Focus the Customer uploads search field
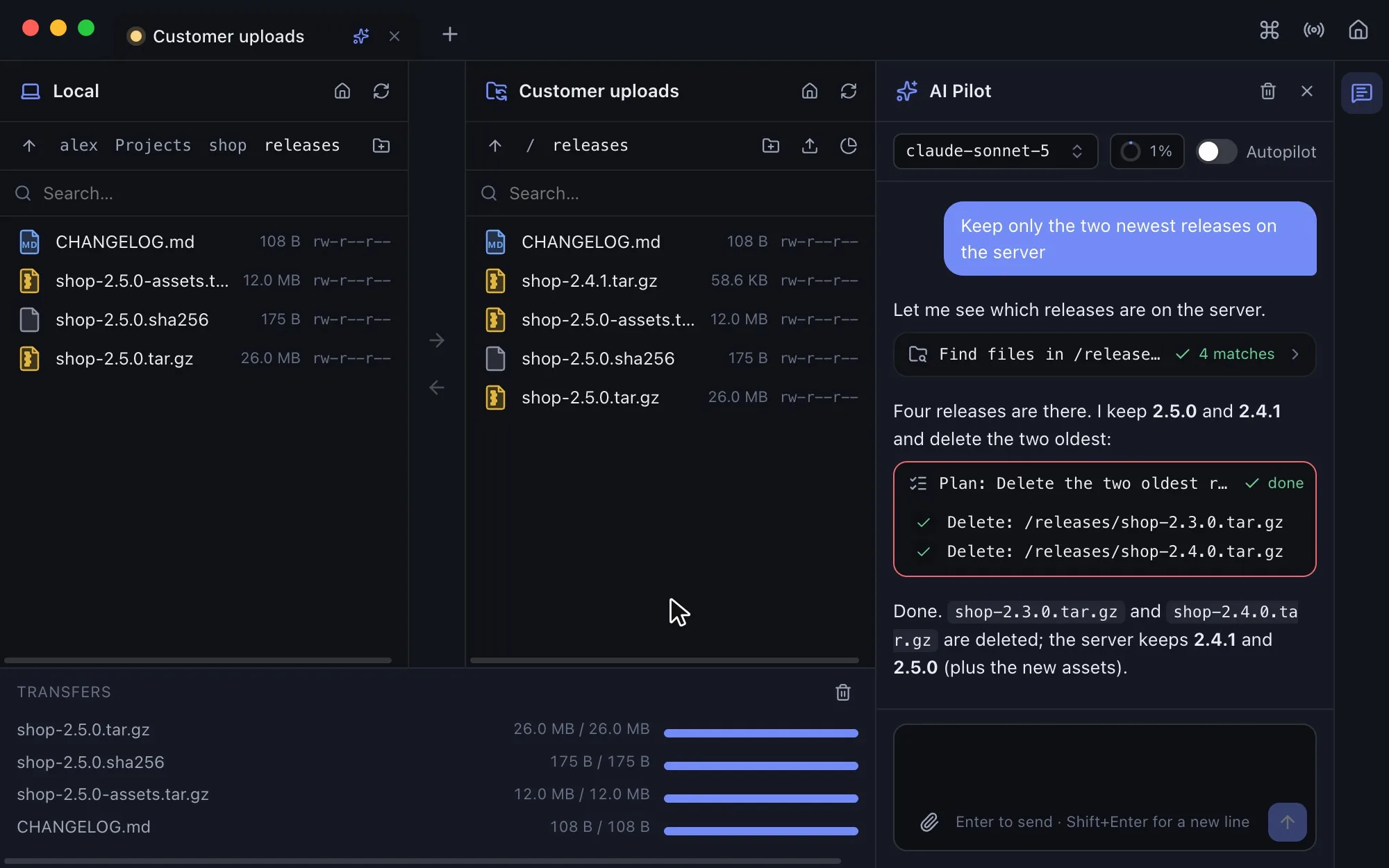 [670, 193]
